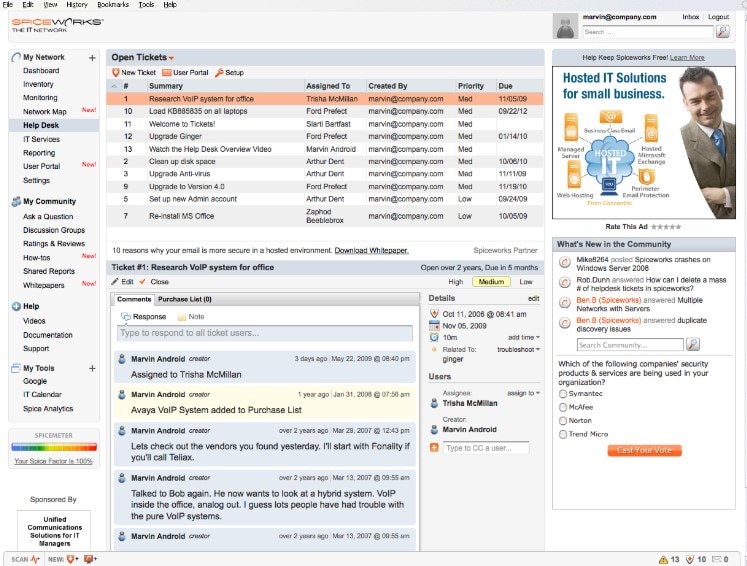Select the Trend Micro radio option
The height and width of the screenshot is (566, 747).
tap(563, 434)
